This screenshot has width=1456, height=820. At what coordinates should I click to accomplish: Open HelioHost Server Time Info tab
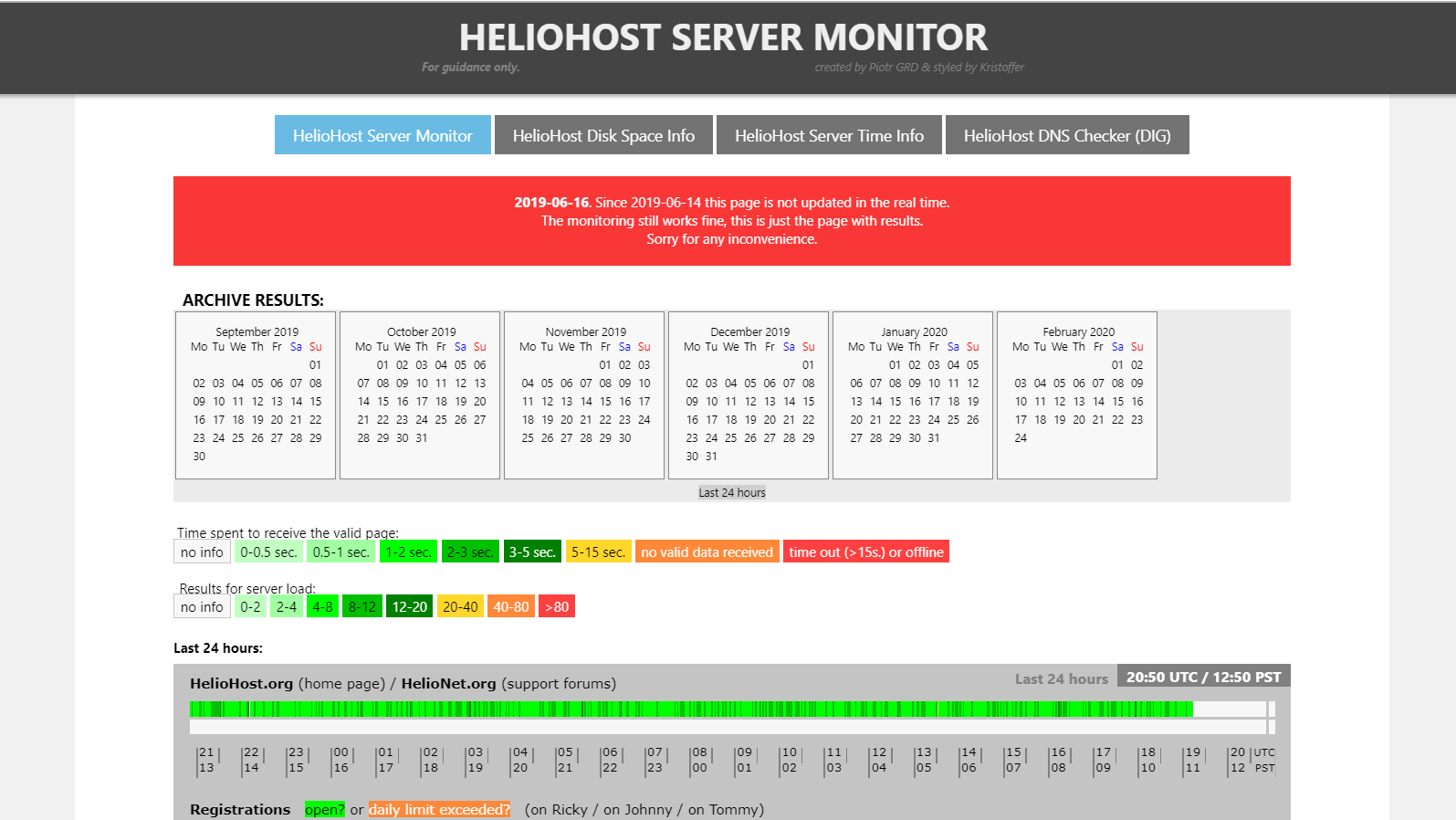point(829,135)
